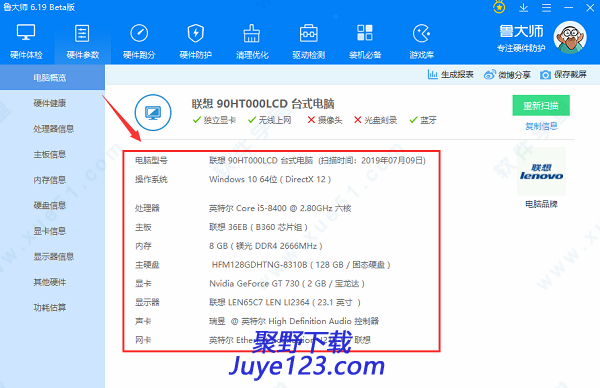The height and width of the screenshot is (388, 600).
Task: Click the 保存截屏 camera icon
Action: (545, 75)
